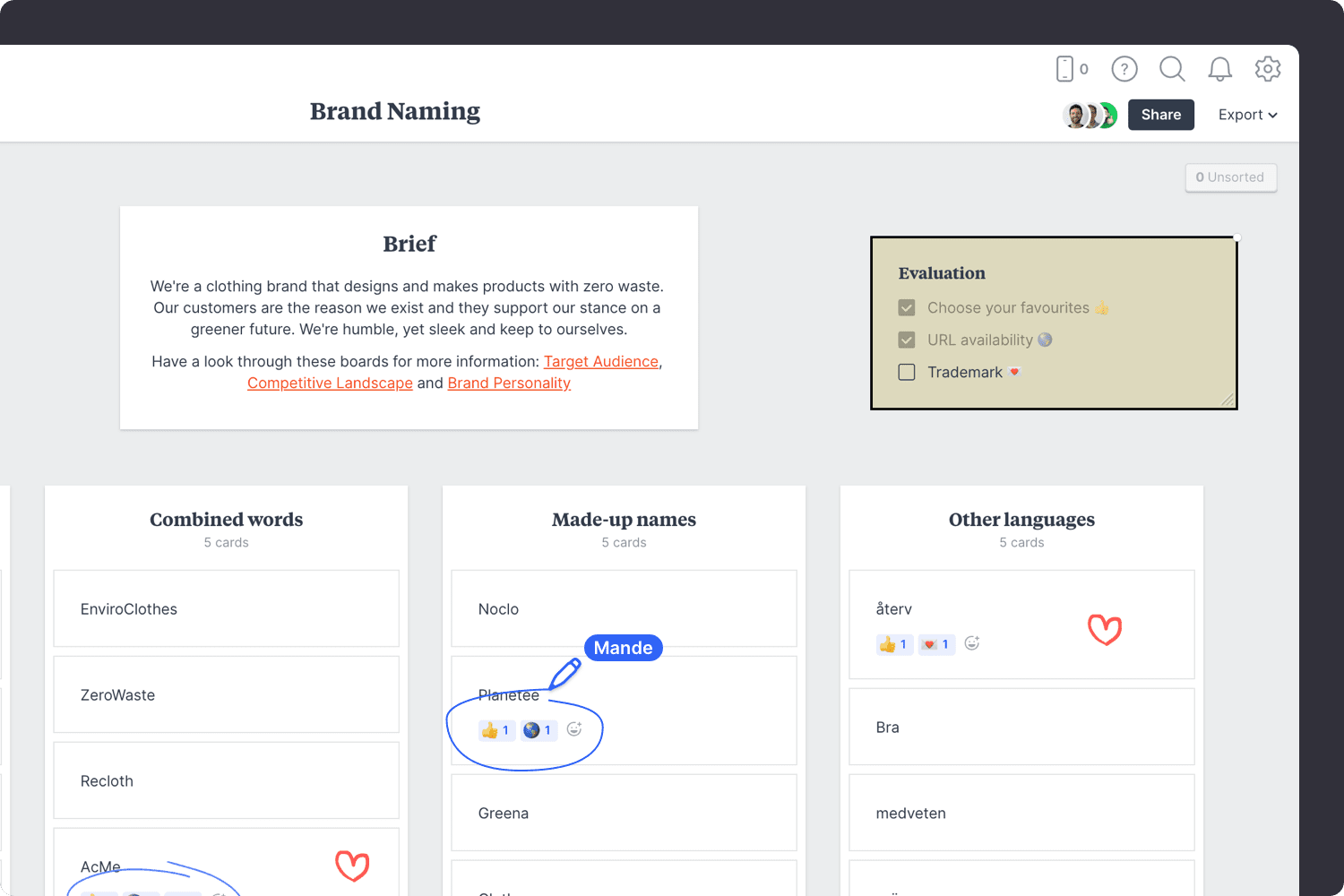Click the Other languages column title
This screenshot has height=896, width=1344.
pyautogui.click(x=1021, y=520)
